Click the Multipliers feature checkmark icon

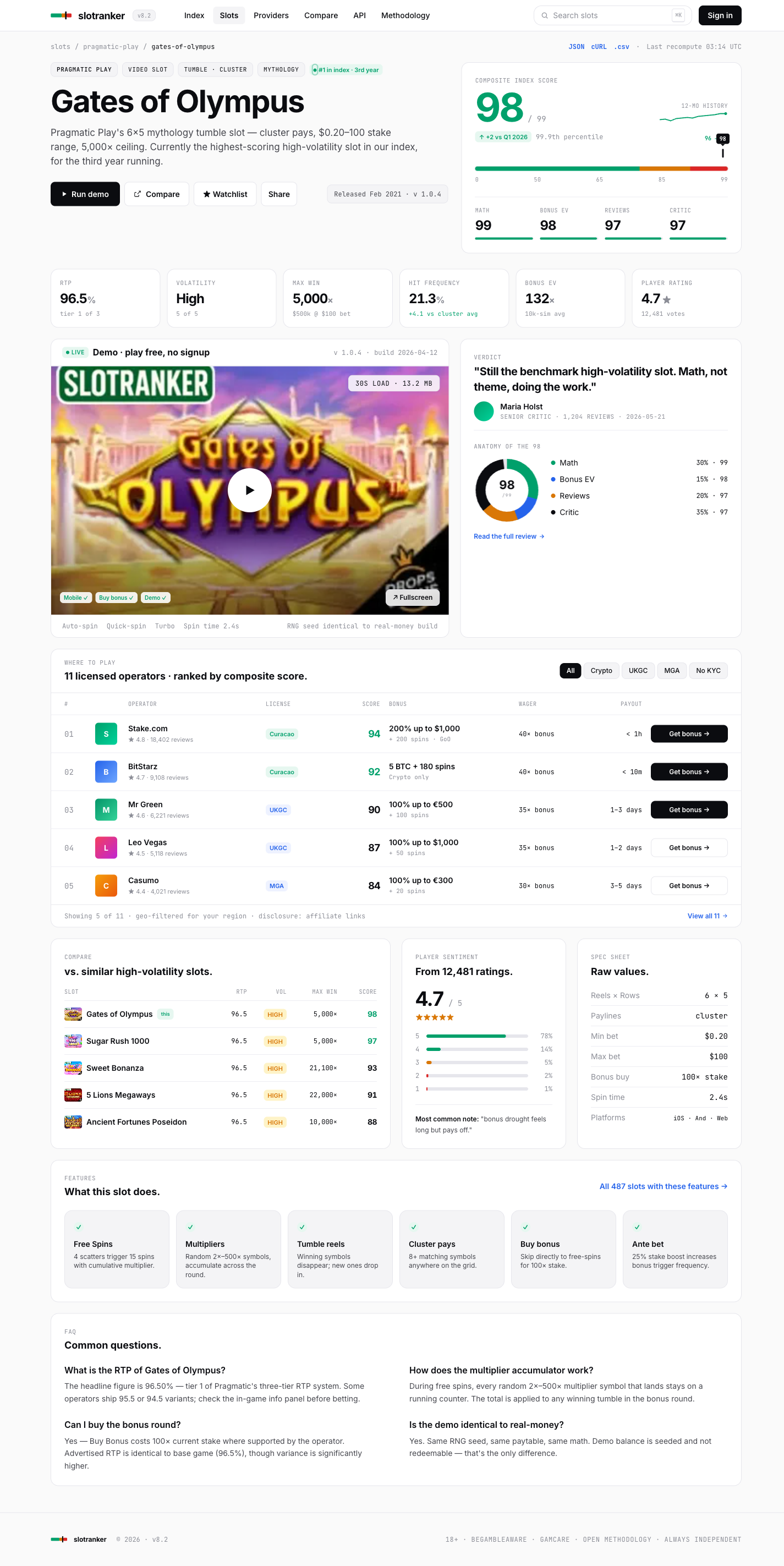190,1228
